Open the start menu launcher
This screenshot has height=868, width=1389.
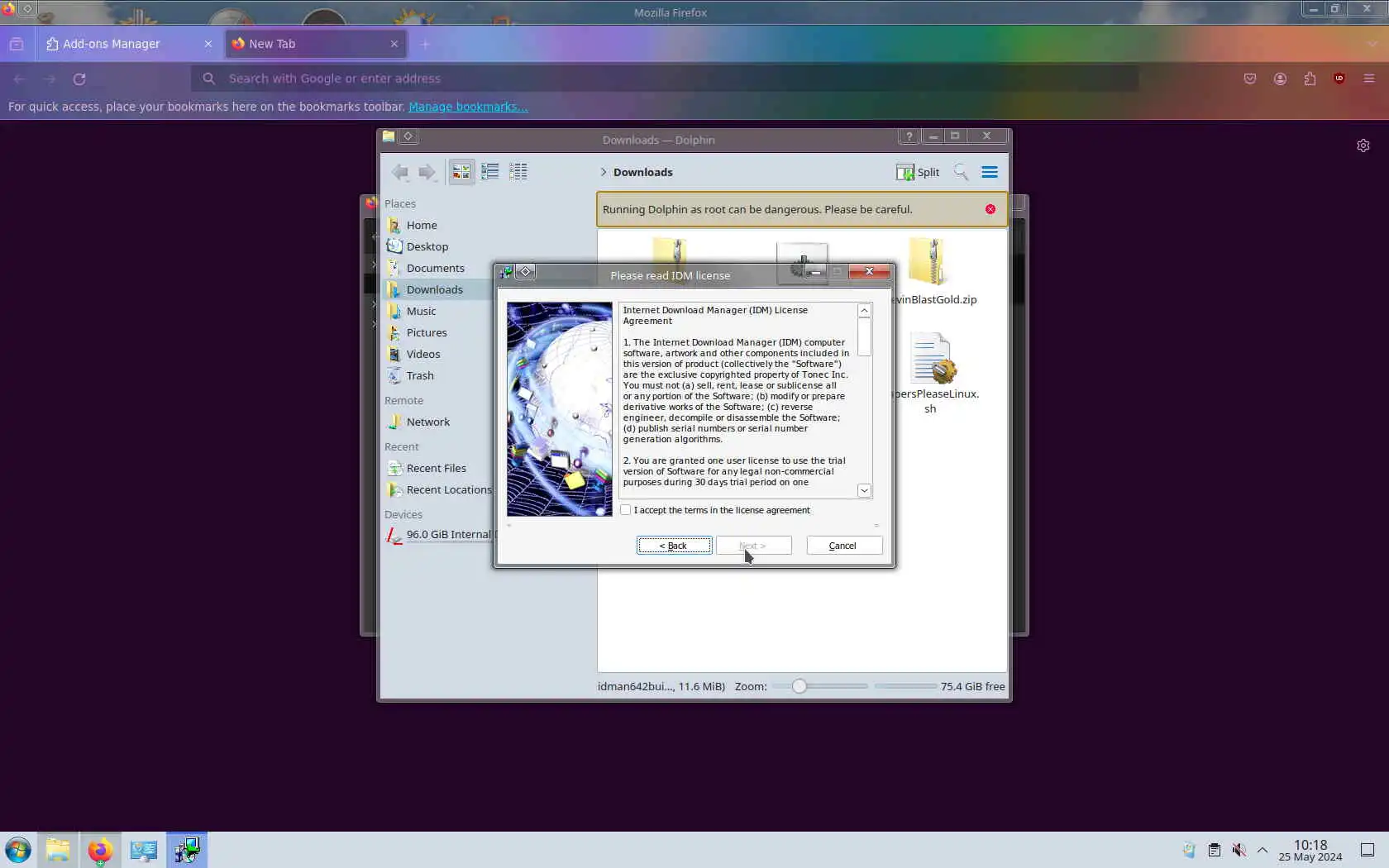click(x=18, y=850)
